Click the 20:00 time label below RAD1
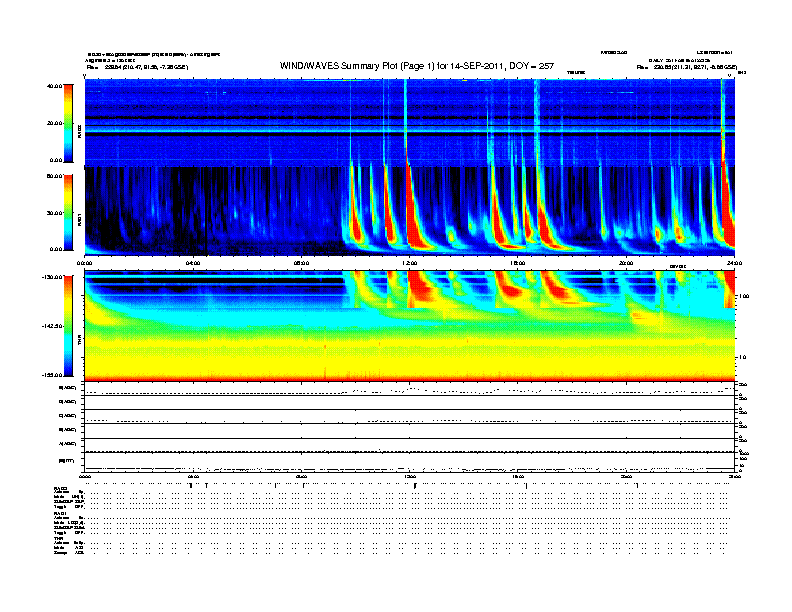 point(626,263)
